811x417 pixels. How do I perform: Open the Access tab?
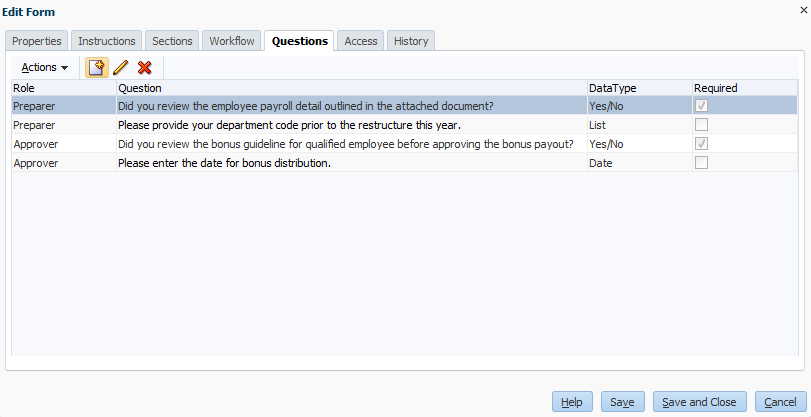[360, 41]
